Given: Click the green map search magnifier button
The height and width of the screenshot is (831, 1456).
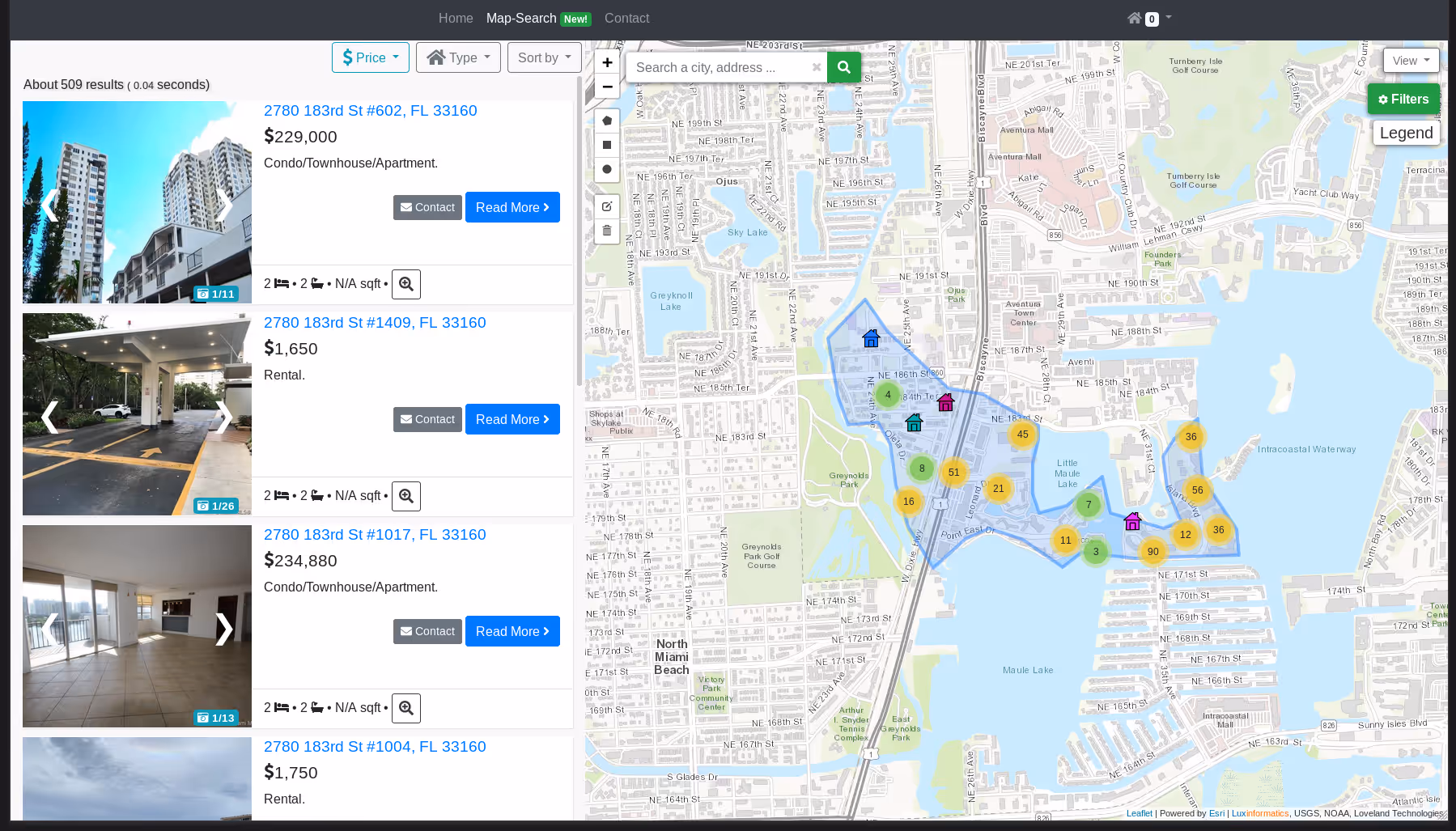Looking at the screenshot, I should point(843,67).
